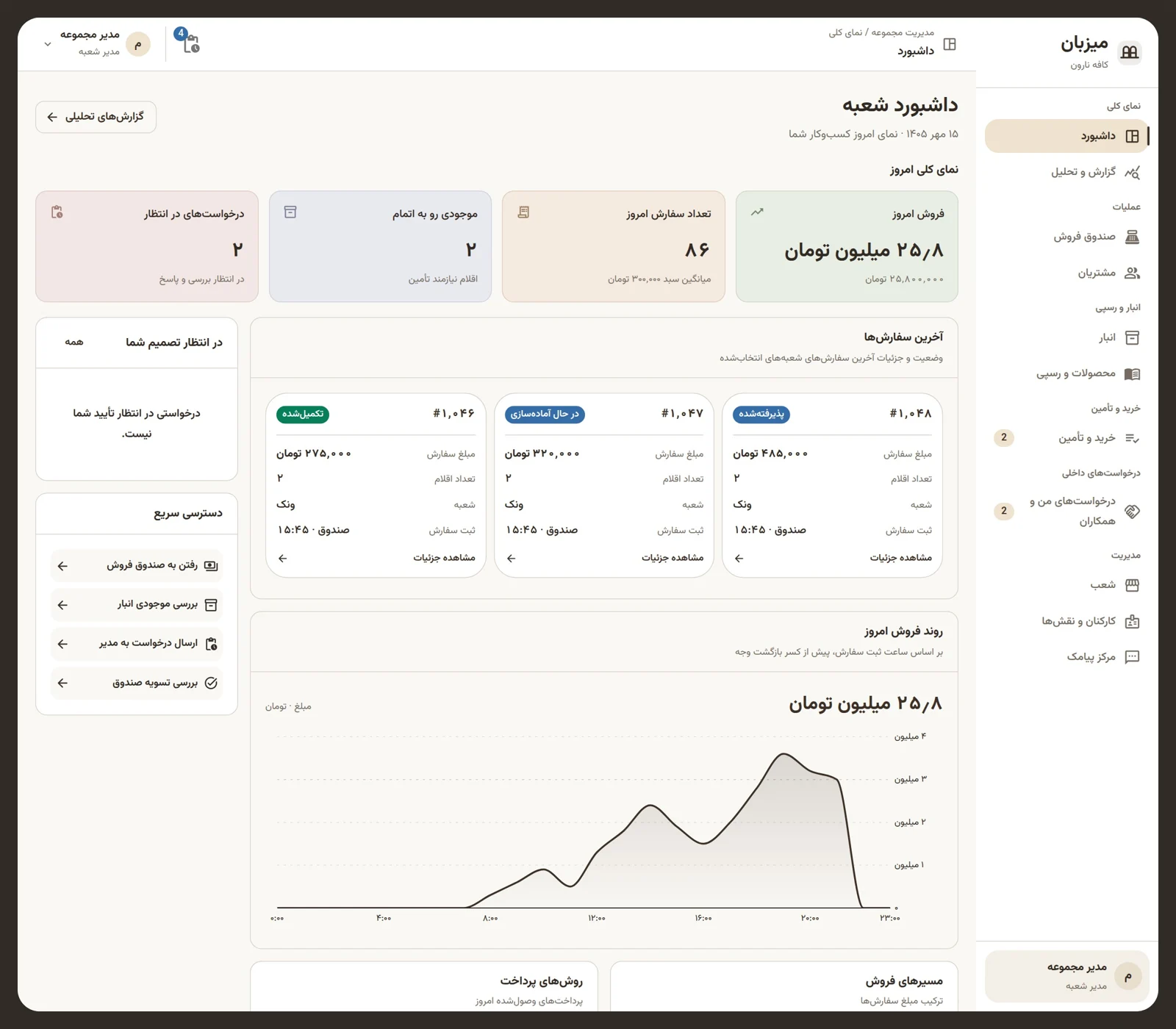The width and height of the screenshot is (1176, 1029).
Task: Open محصولات و رسپی in the sidebar
Action: pyautogui.click(x=1066, y=373)
